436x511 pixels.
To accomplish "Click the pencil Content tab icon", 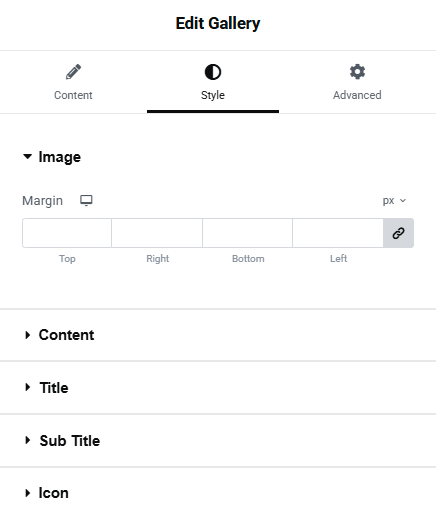I will 73,72.
